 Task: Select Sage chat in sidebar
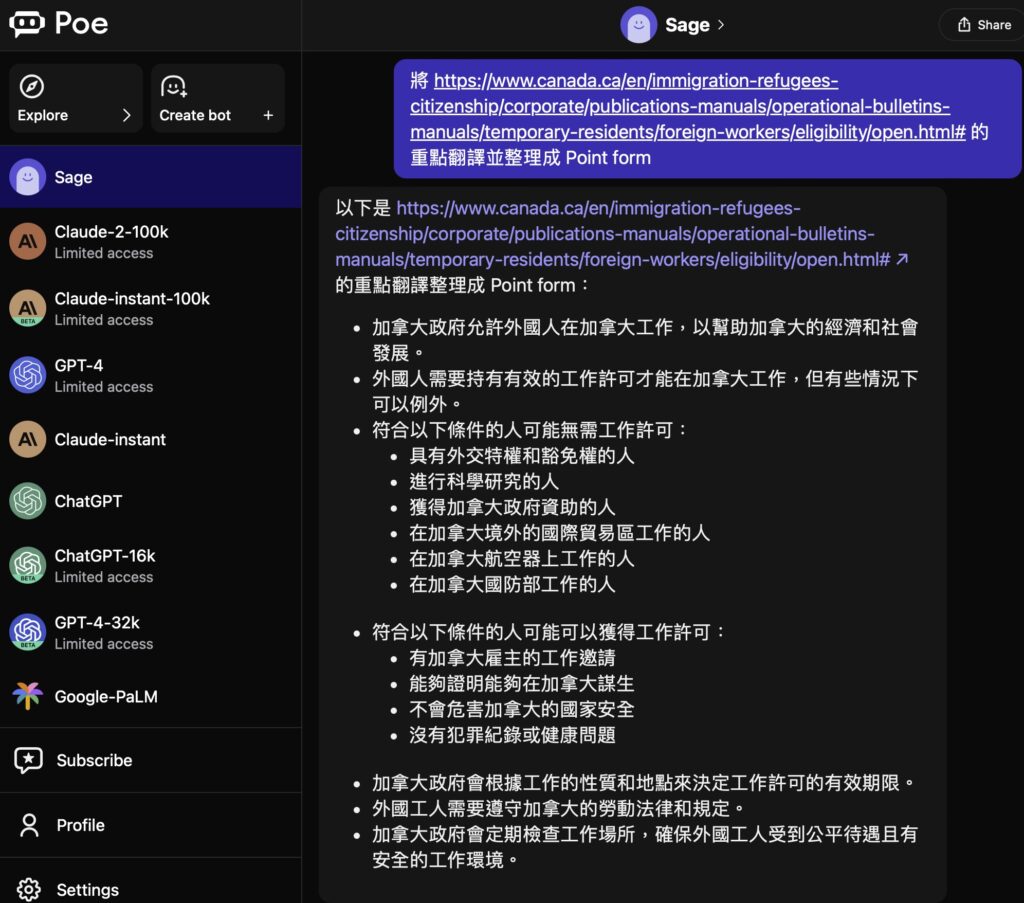[151, 177]
